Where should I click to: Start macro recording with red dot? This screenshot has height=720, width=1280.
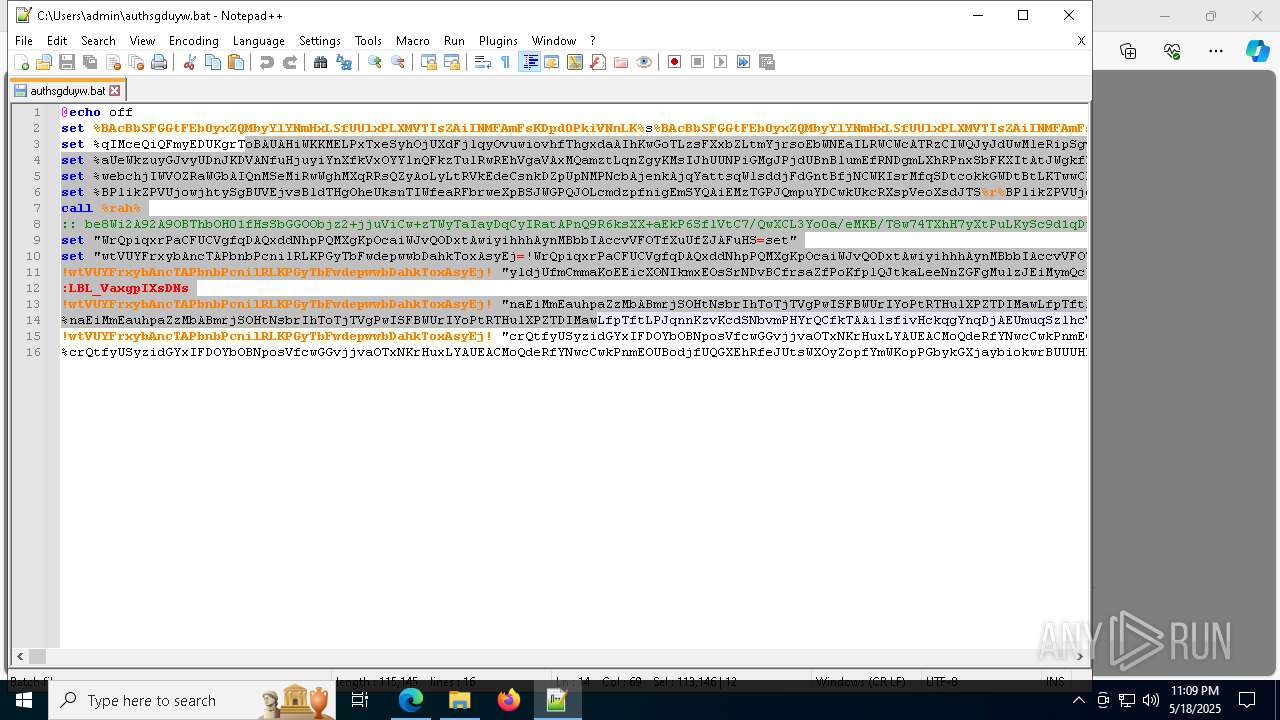(675, 62)
